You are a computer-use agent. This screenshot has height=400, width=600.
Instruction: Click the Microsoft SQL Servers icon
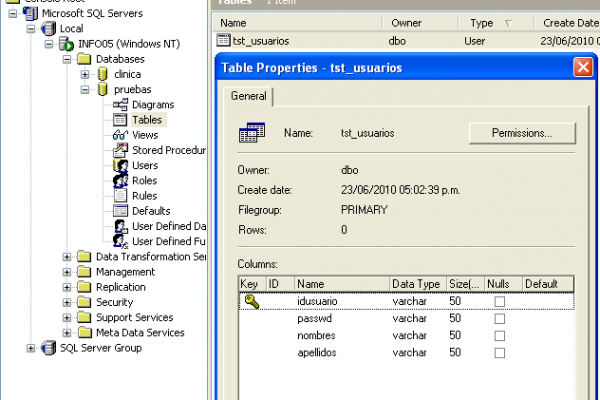[30, 13]
